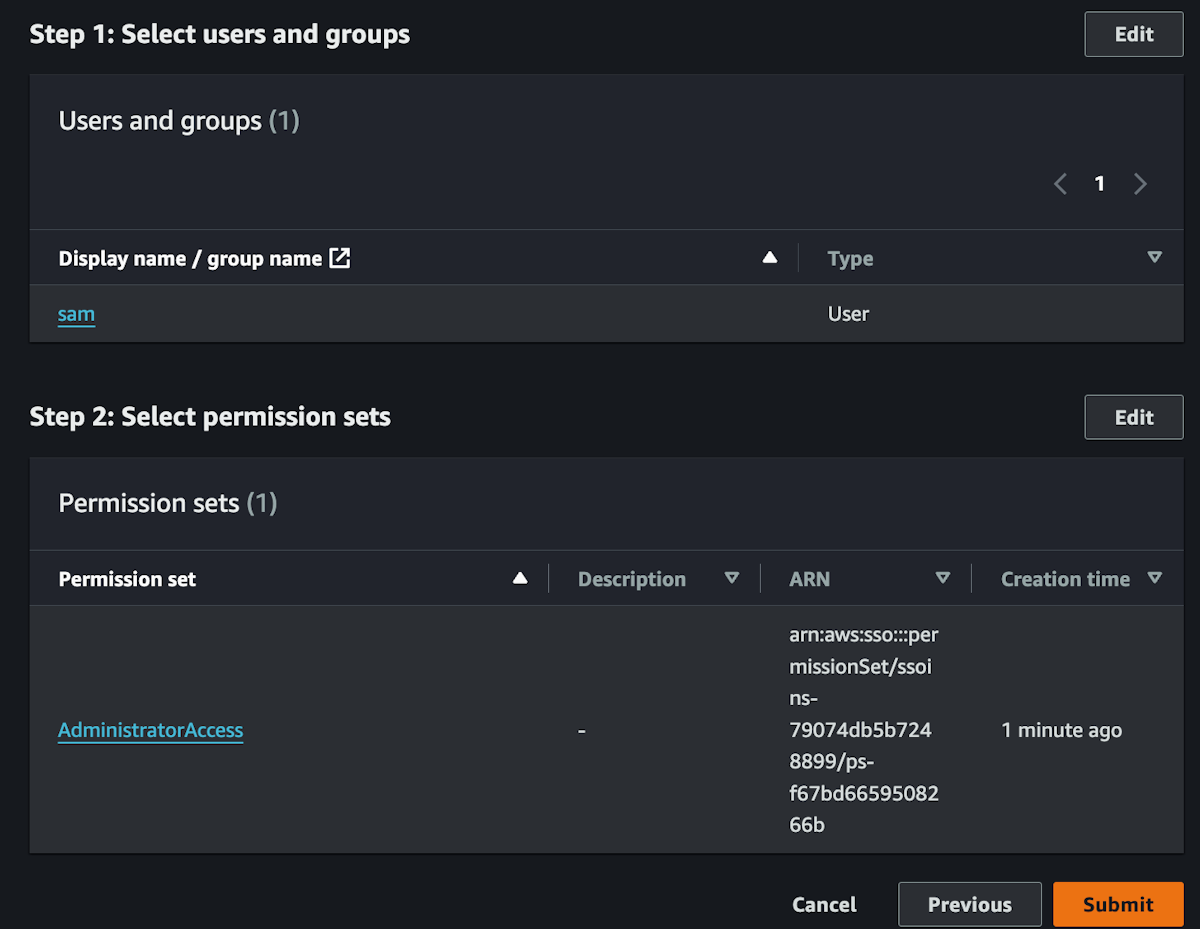
Task: Select the ARN value of AdministratorAccess
Action: (x=864, y=730)
